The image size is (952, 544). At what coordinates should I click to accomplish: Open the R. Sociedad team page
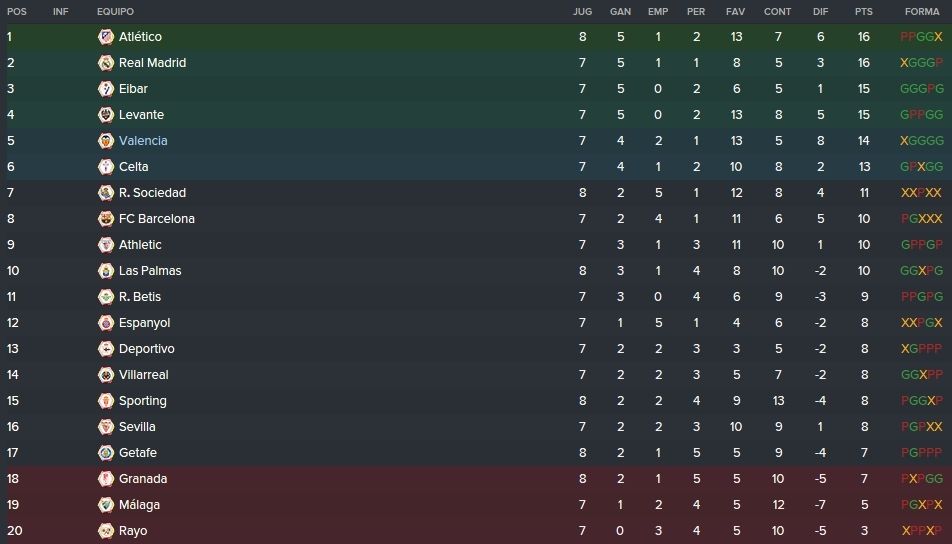click(x=152, y=193)
